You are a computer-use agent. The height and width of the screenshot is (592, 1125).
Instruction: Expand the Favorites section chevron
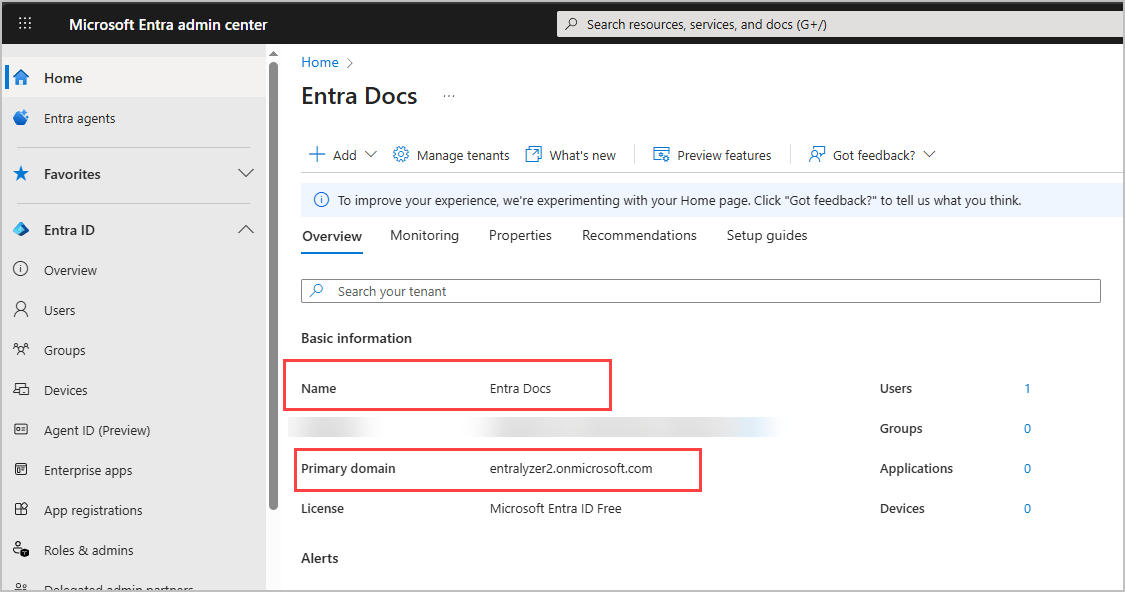click(x=245, y=174)
